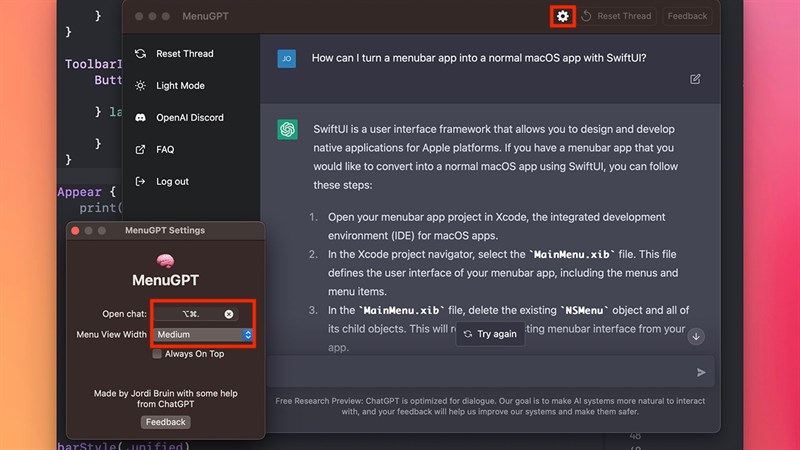Click the Try again button

[x=490, y=334]
